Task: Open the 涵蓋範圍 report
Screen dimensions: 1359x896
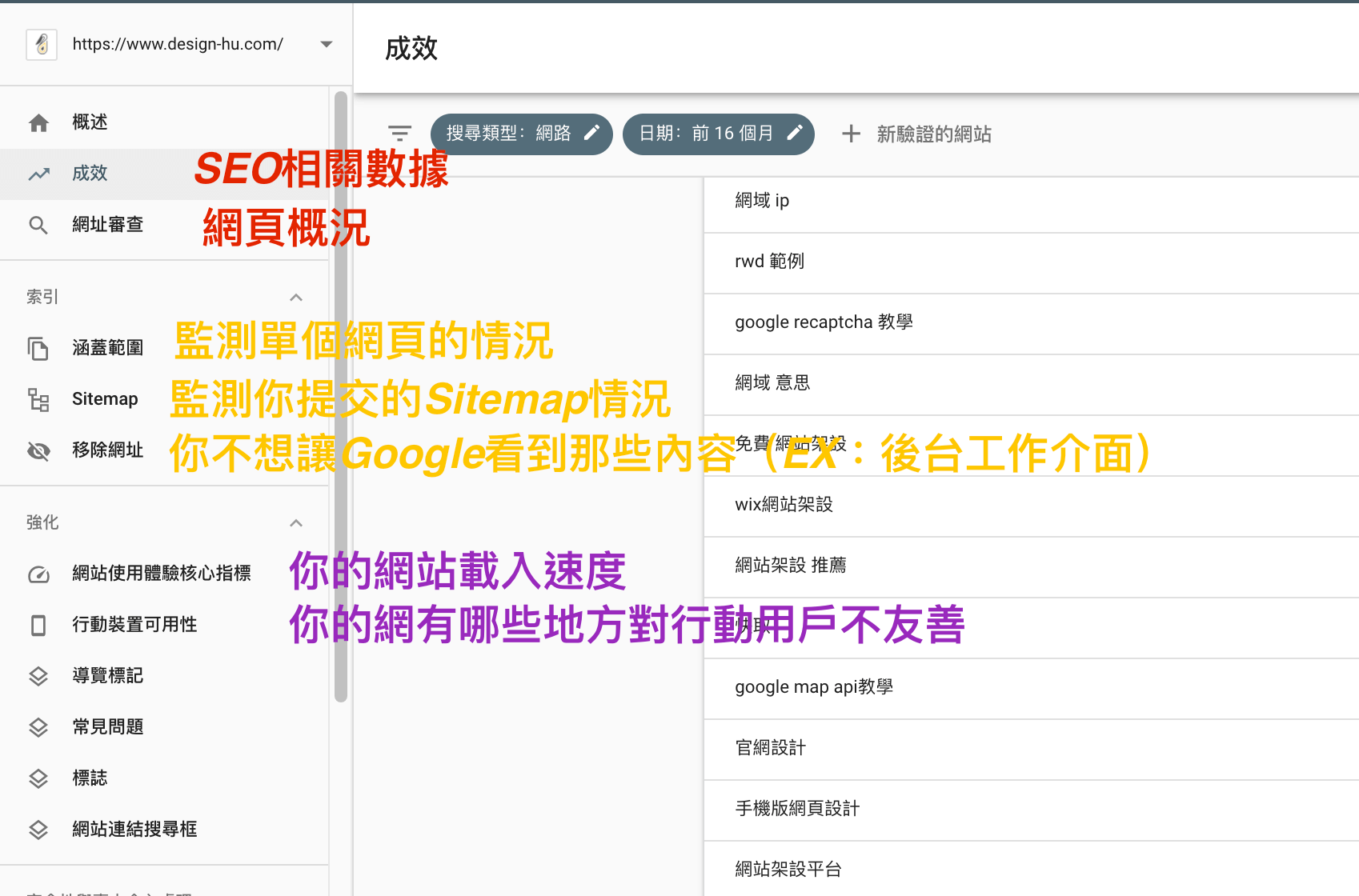Action: point(164,348)
